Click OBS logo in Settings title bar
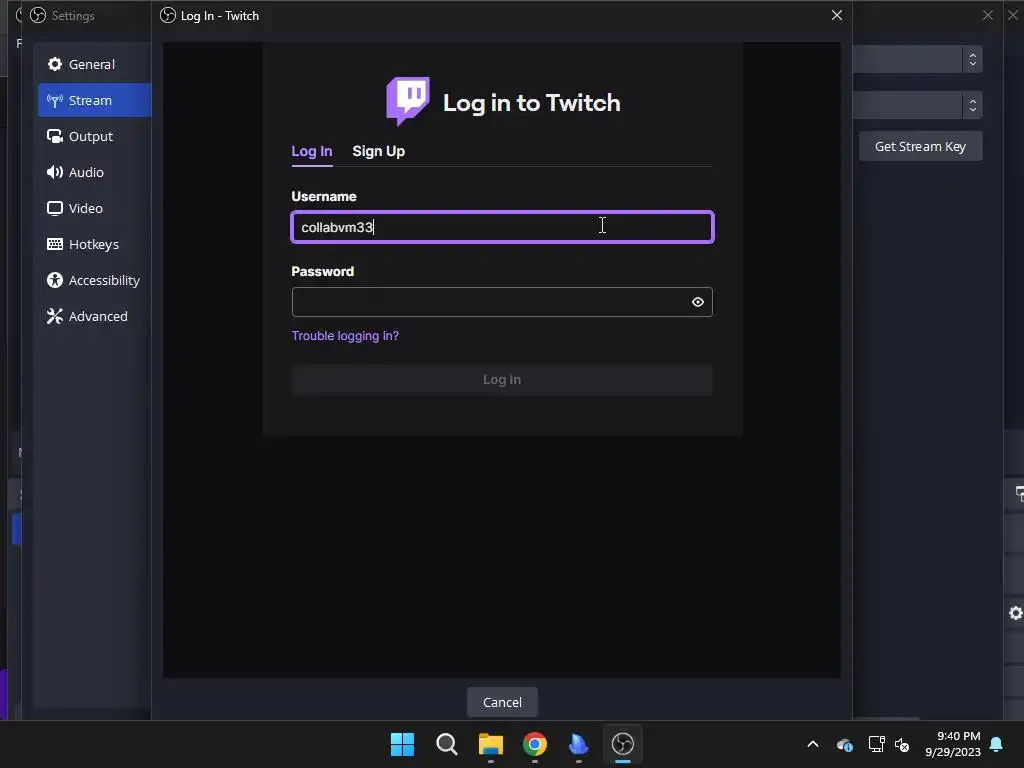The image size is (1024, 768). (38, 15)
